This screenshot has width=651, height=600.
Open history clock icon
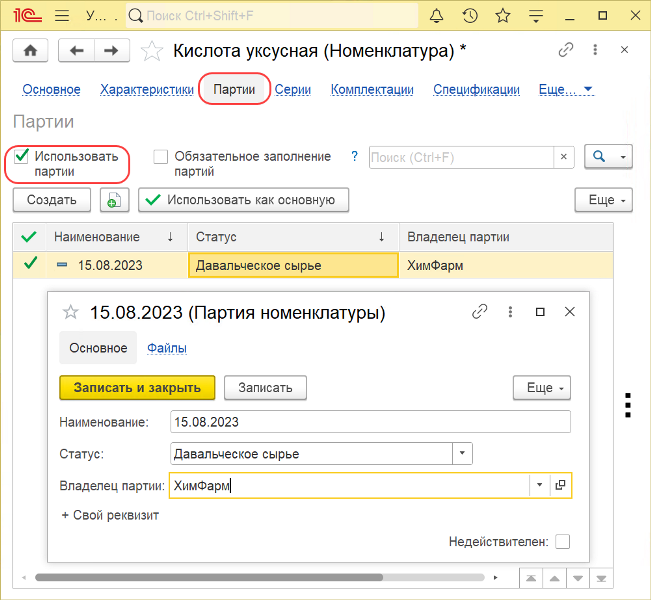point(470,16)
